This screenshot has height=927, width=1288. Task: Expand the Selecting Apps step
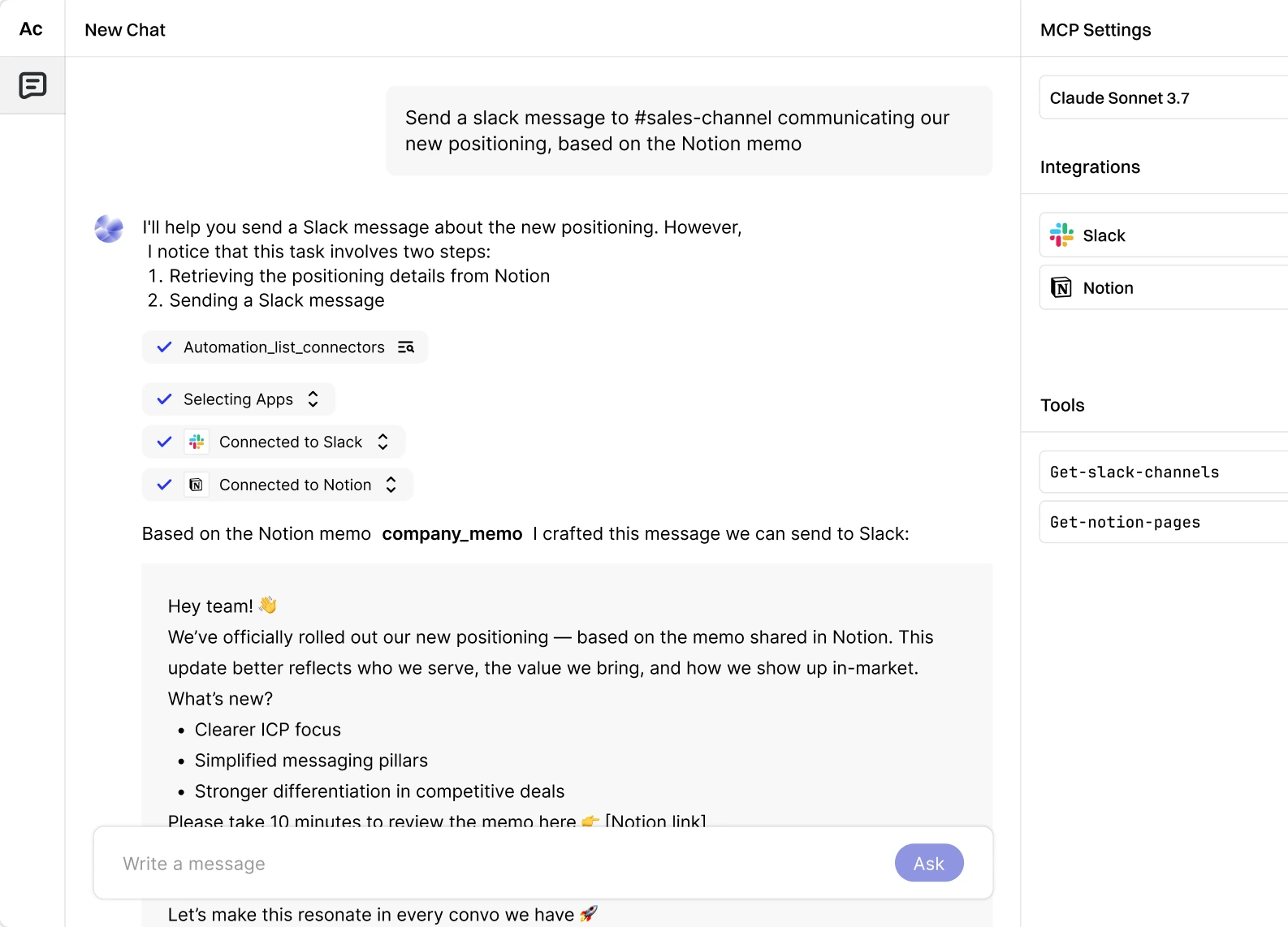[313, 399]
